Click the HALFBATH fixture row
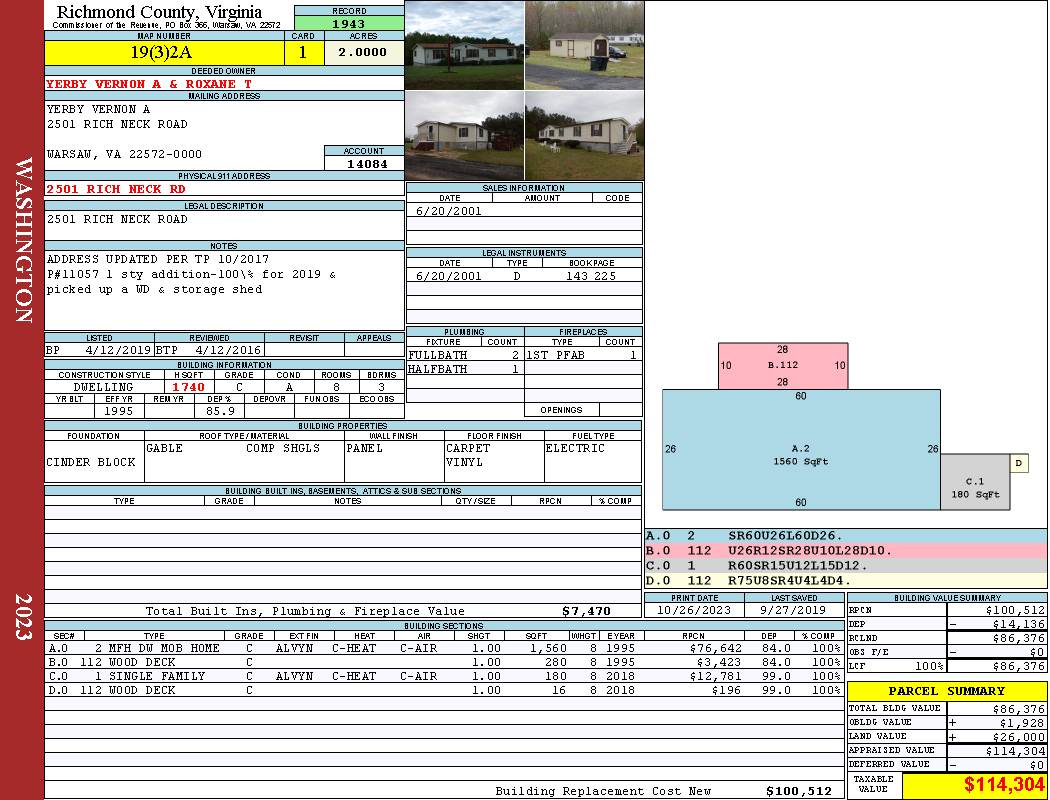The width and height of the screenshot is (1050, 800). pyautogui.click(x=465, y=369)
